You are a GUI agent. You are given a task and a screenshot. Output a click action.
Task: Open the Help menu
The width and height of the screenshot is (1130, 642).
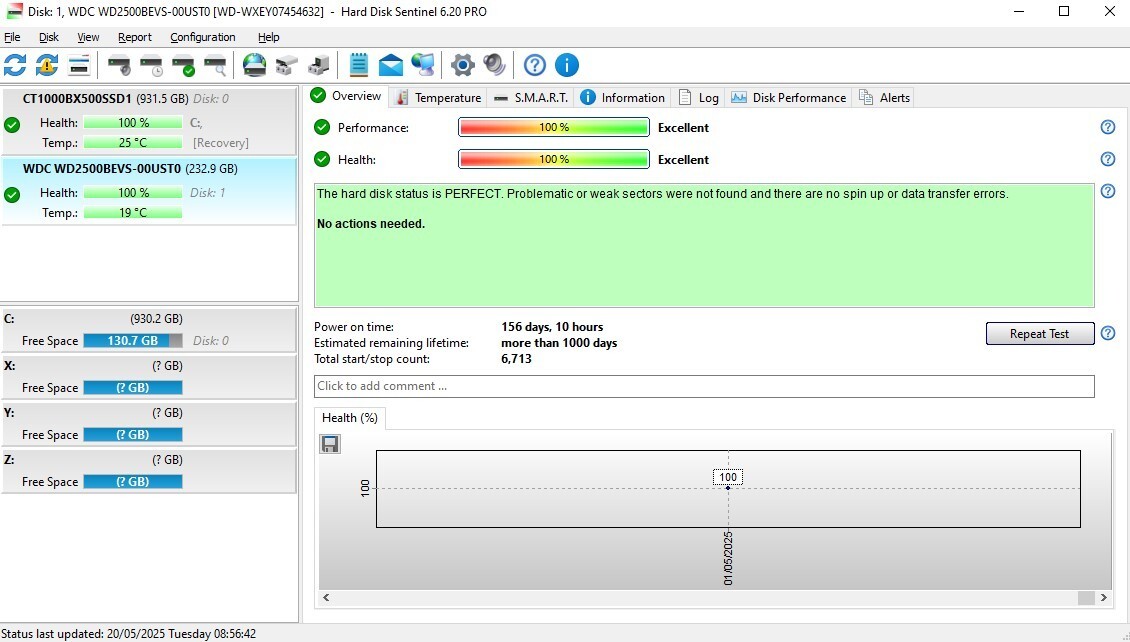pos(269,37)
